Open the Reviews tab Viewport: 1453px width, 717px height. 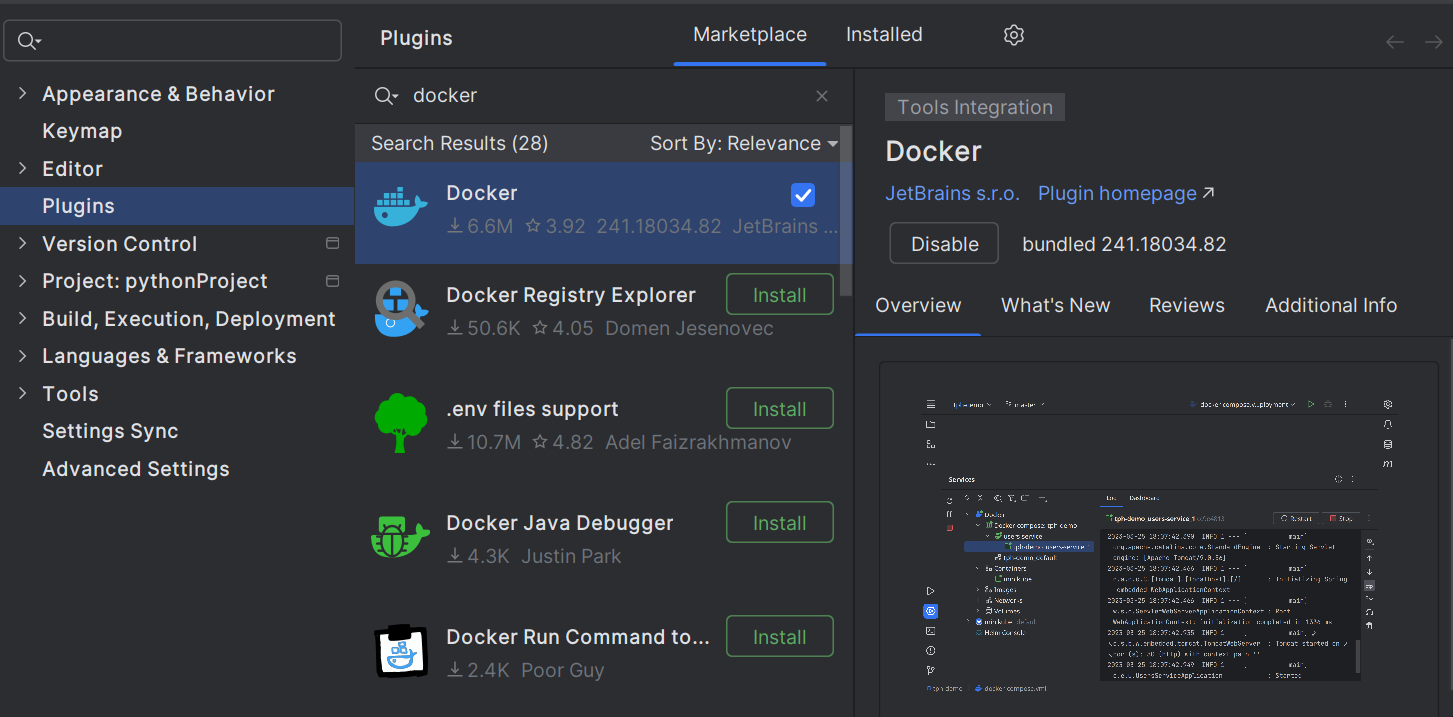1187,306
